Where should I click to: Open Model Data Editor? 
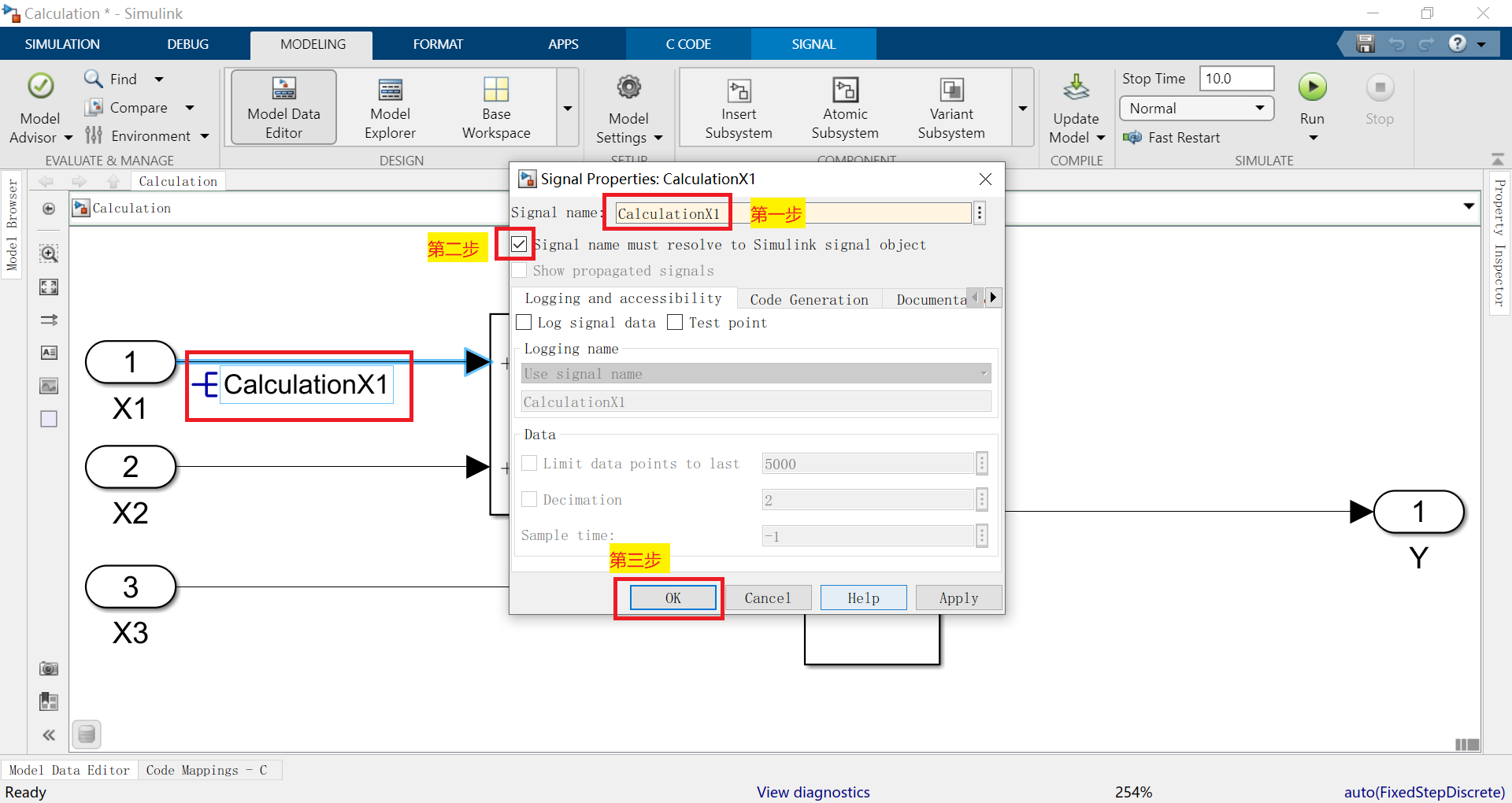click(x=283, y=107)
